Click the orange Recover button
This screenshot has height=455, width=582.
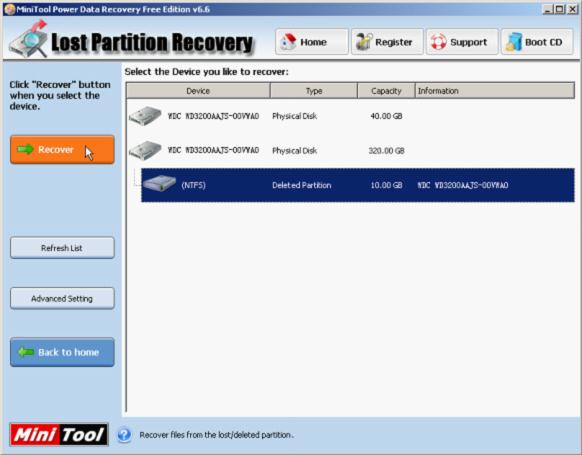(62, 150)
